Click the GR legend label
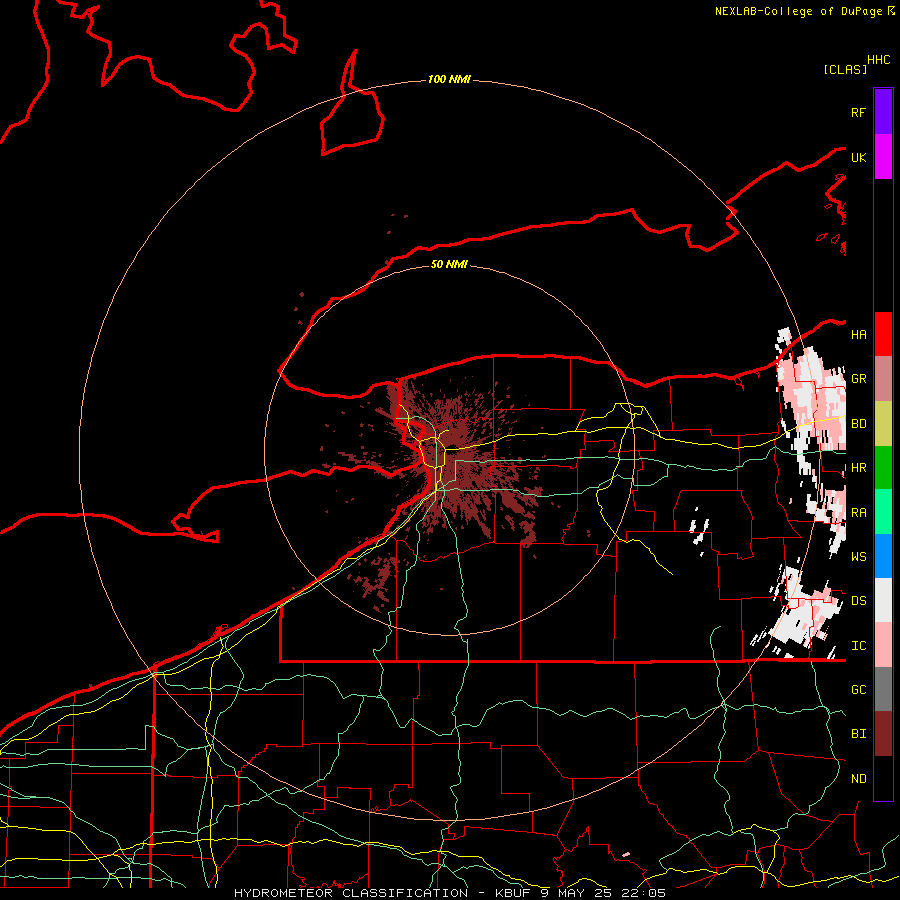Viewport: 900px width, 900px height. point(858,379)
